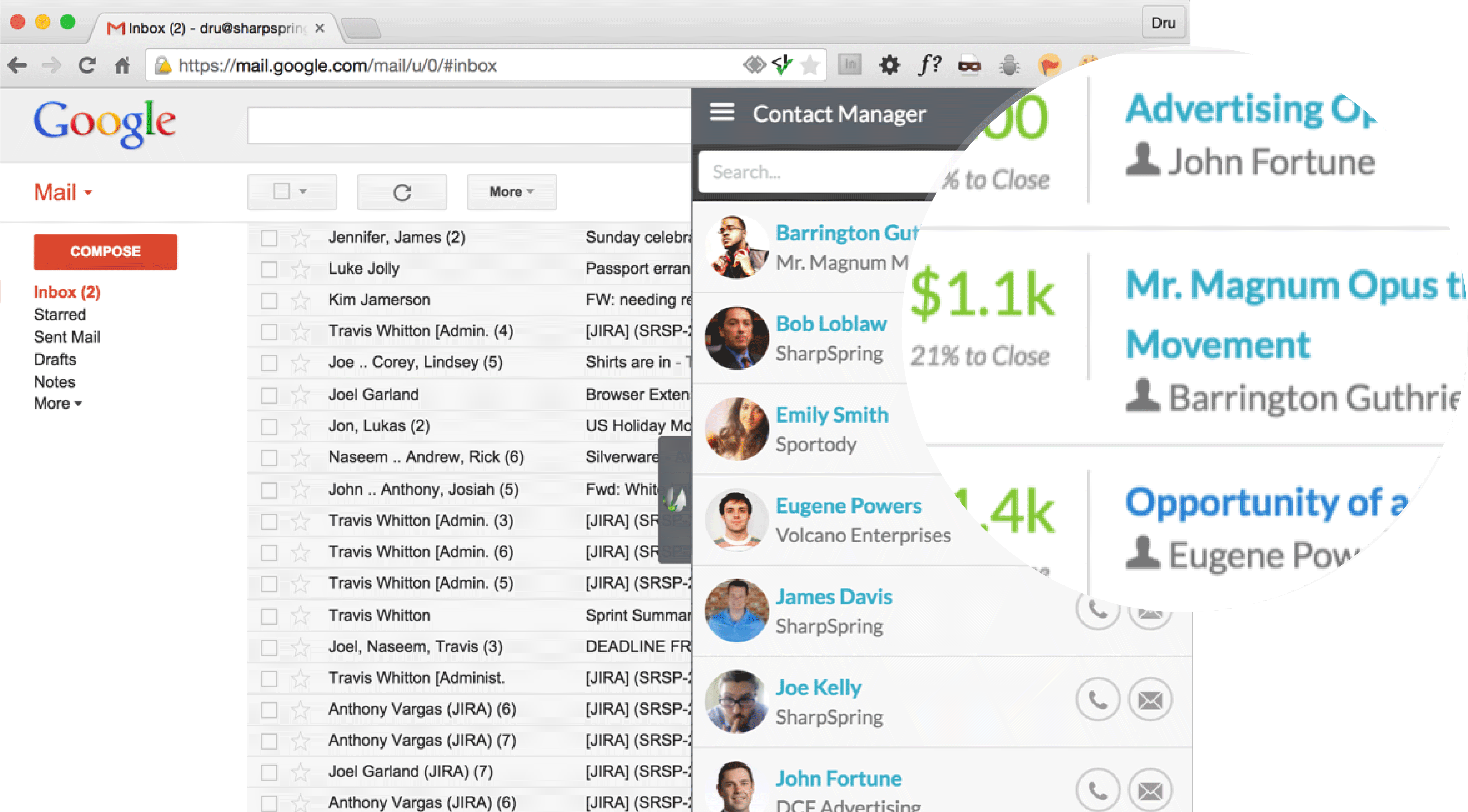Click the Gmail refresh button
This screenshot has height=812, width=1468.
(402, 192)
